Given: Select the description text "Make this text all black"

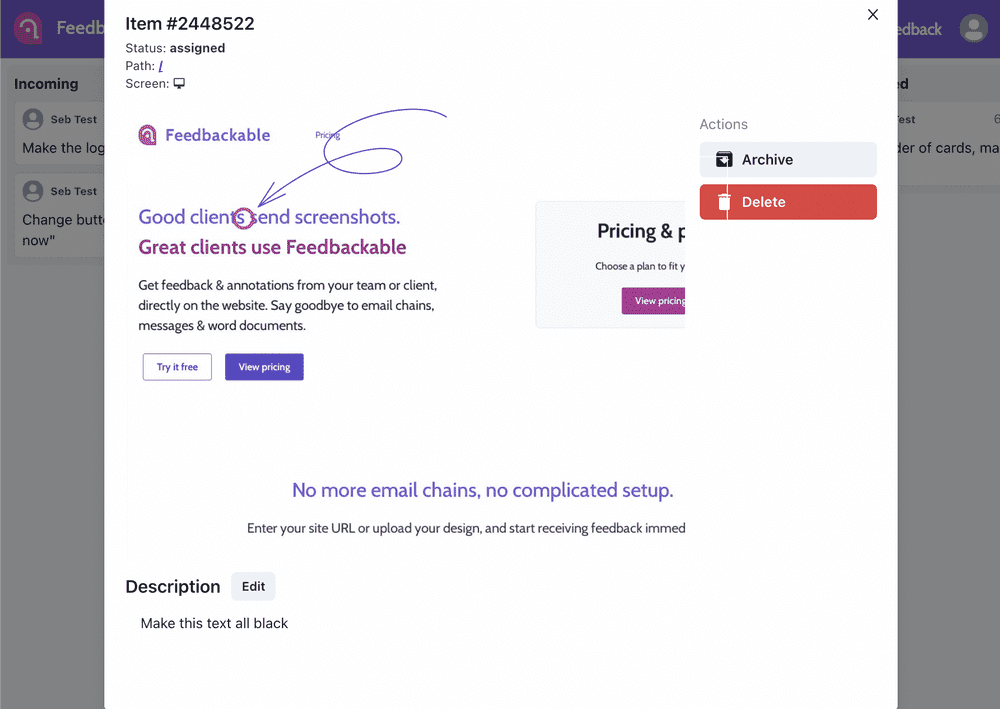Looking at the screenshot, I should pyautogui.click(x=214, y=623).
